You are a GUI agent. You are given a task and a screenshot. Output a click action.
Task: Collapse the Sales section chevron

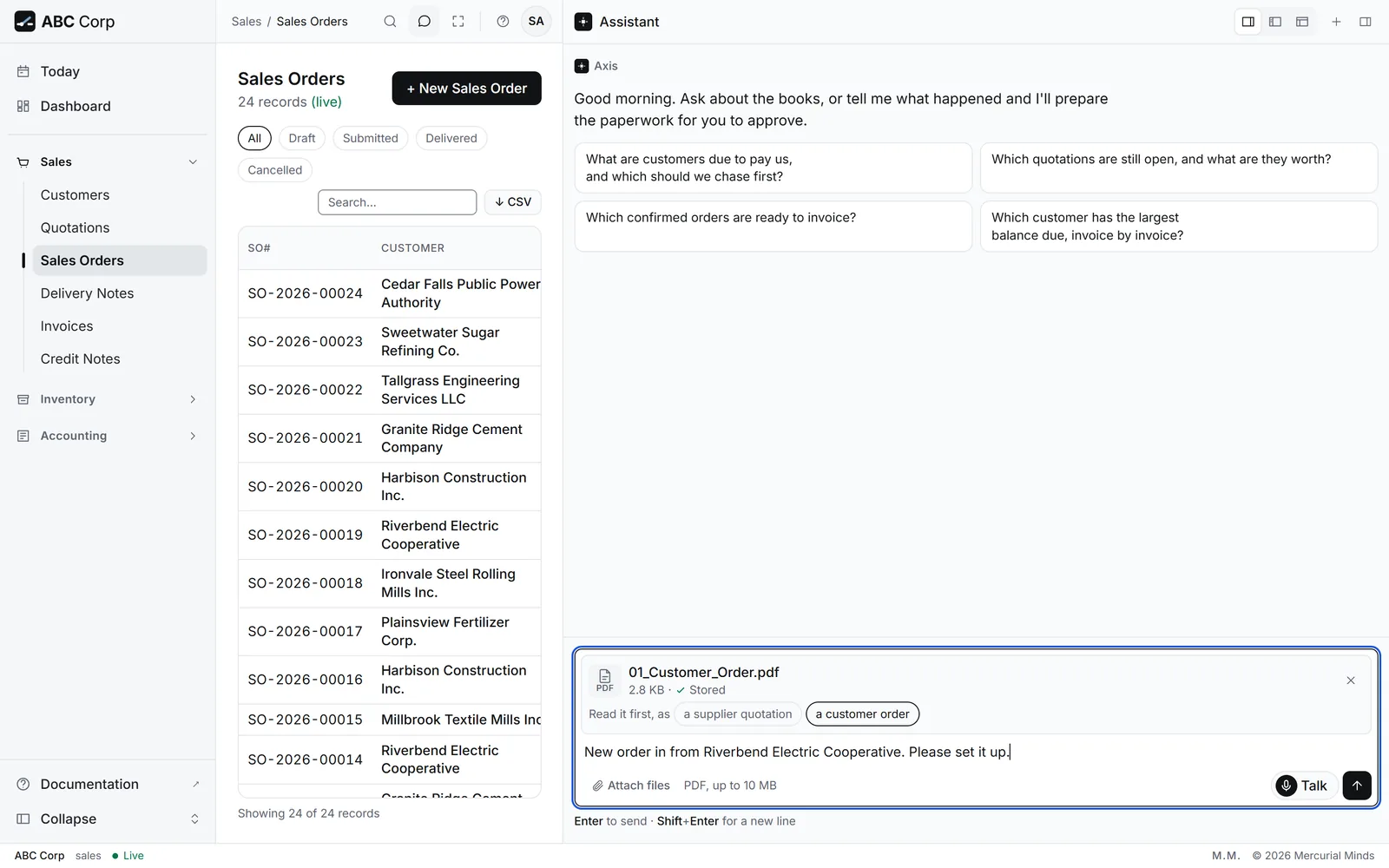[193, 162]
